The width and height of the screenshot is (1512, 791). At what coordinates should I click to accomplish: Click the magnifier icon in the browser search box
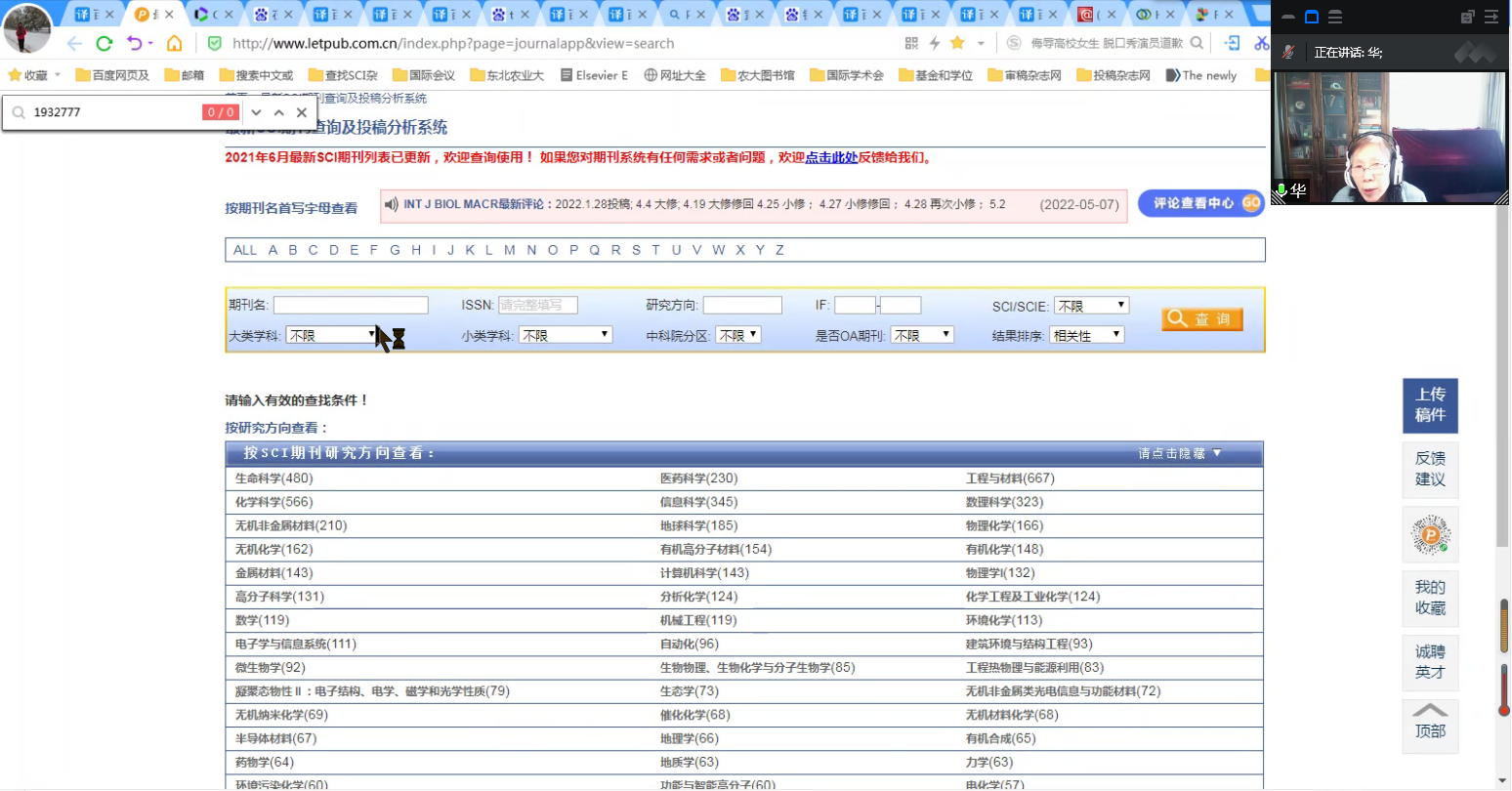(1197, 43)
